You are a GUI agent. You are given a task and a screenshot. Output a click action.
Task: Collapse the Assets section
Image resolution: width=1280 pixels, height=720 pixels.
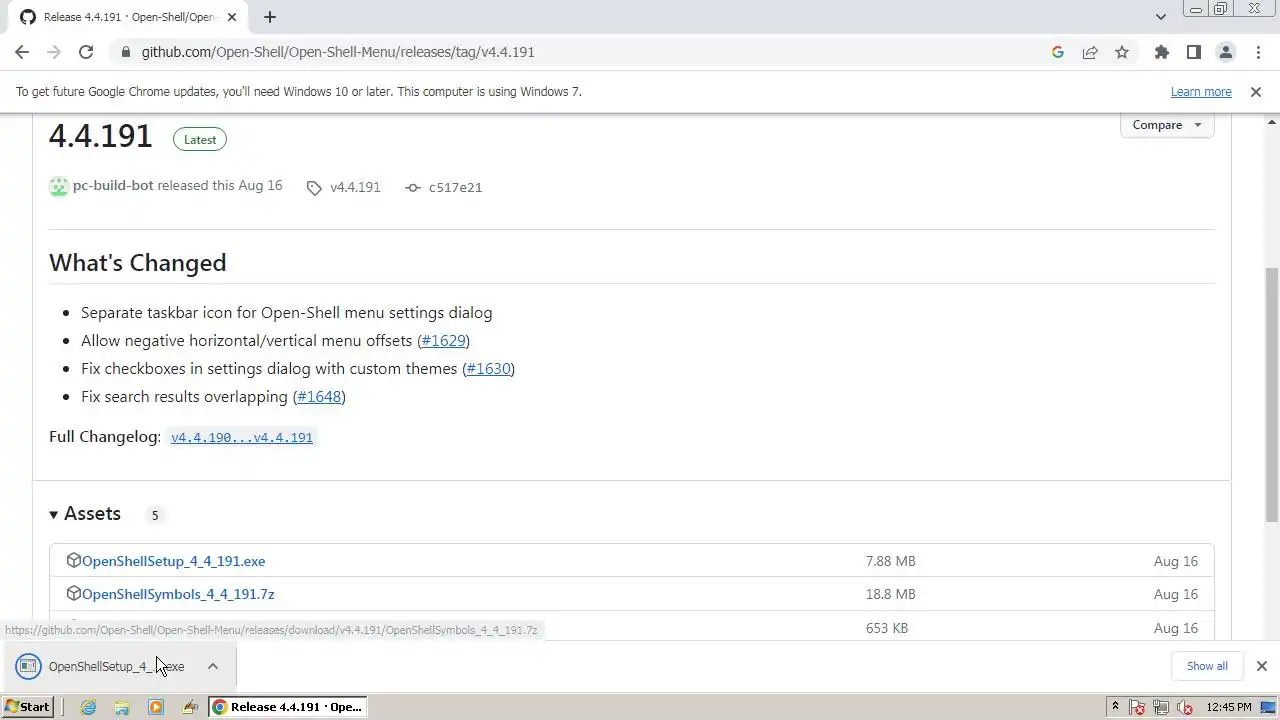click(85, 514)
